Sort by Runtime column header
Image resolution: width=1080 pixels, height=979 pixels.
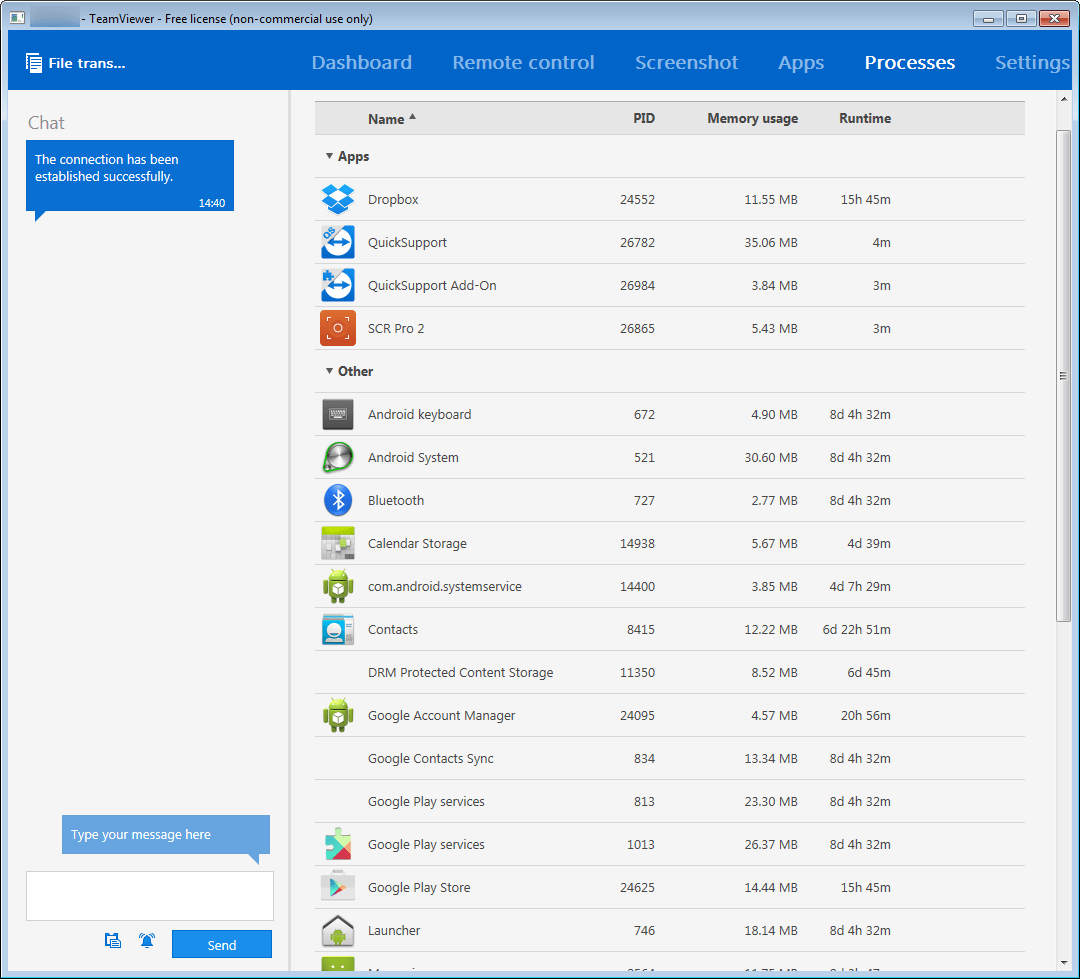(864, 118)
